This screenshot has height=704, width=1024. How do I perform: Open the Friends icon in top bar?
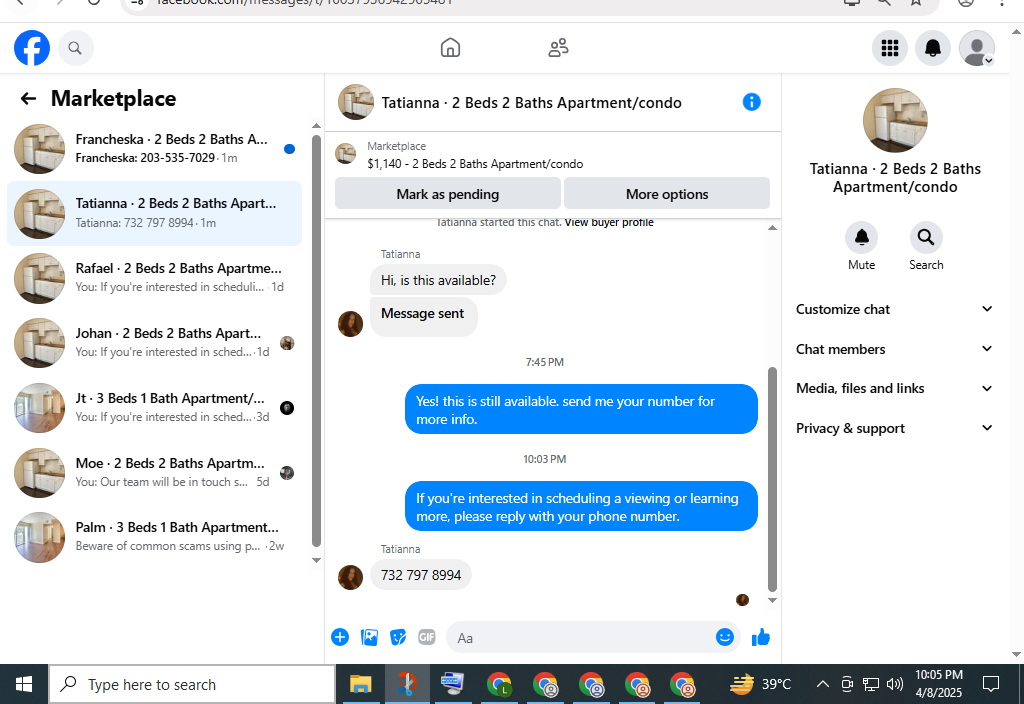(x=558, y=48)
